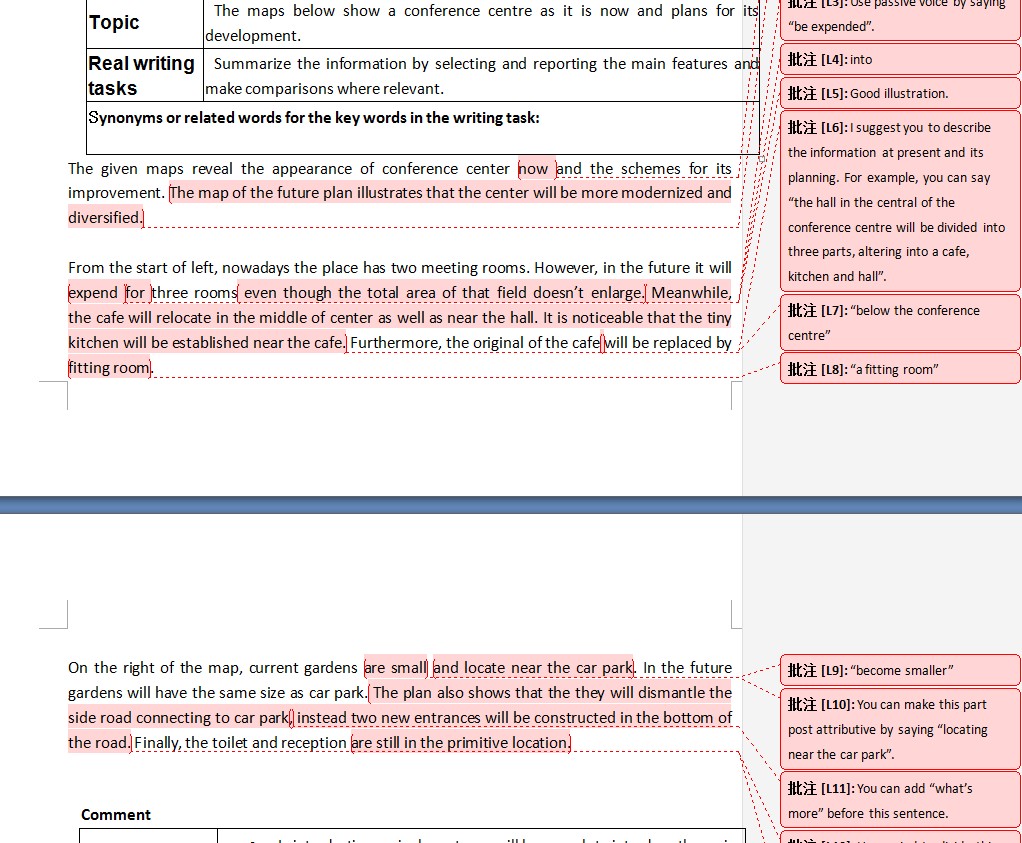Viewport: 1022px width, 843px height.
Task: Click highlighted phrase "and locate near the car park"
Action: coord(533,668)
